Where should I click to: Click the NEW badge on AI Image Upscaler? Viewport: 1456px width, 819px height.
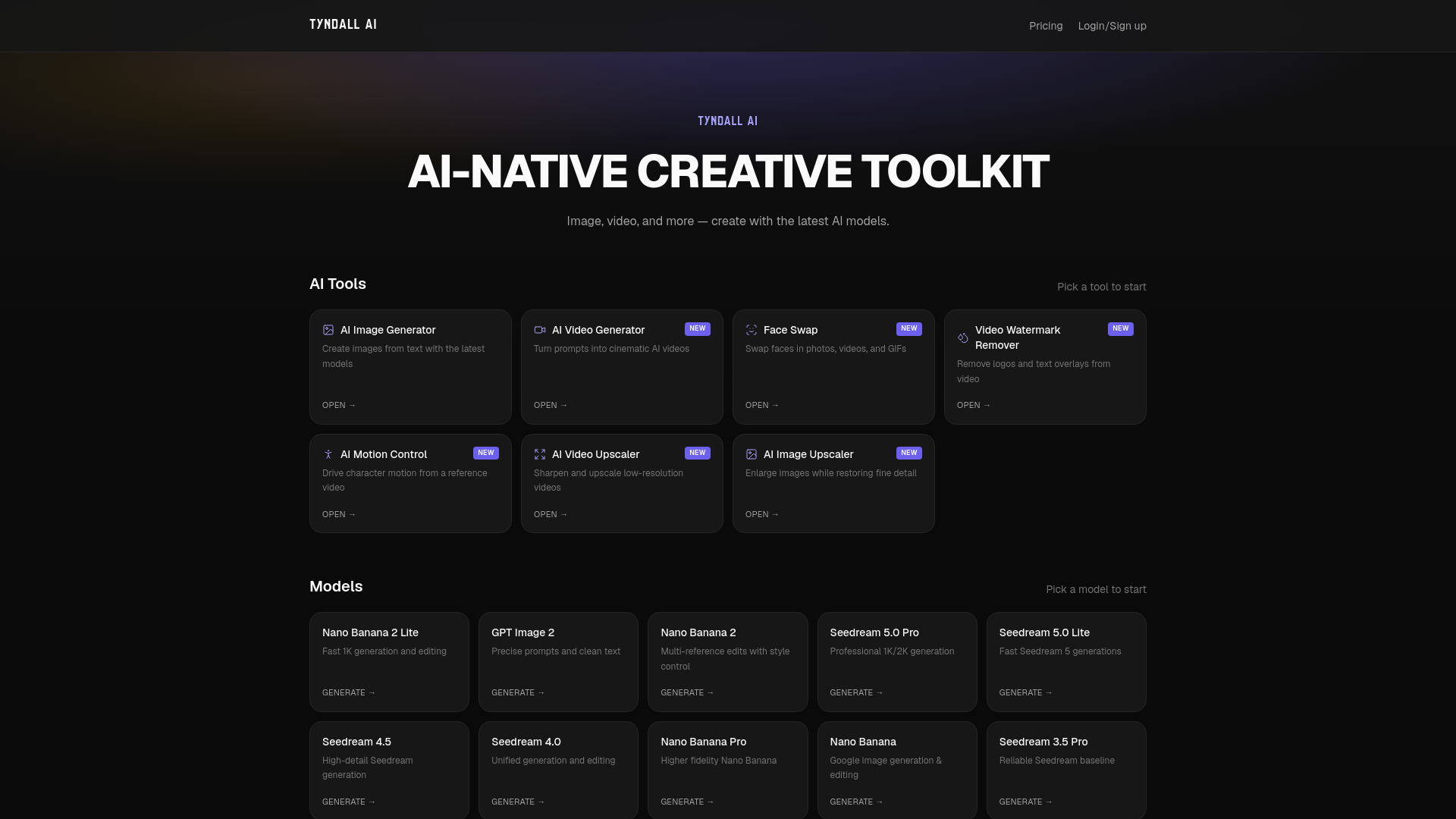click(x=909, y=453)
